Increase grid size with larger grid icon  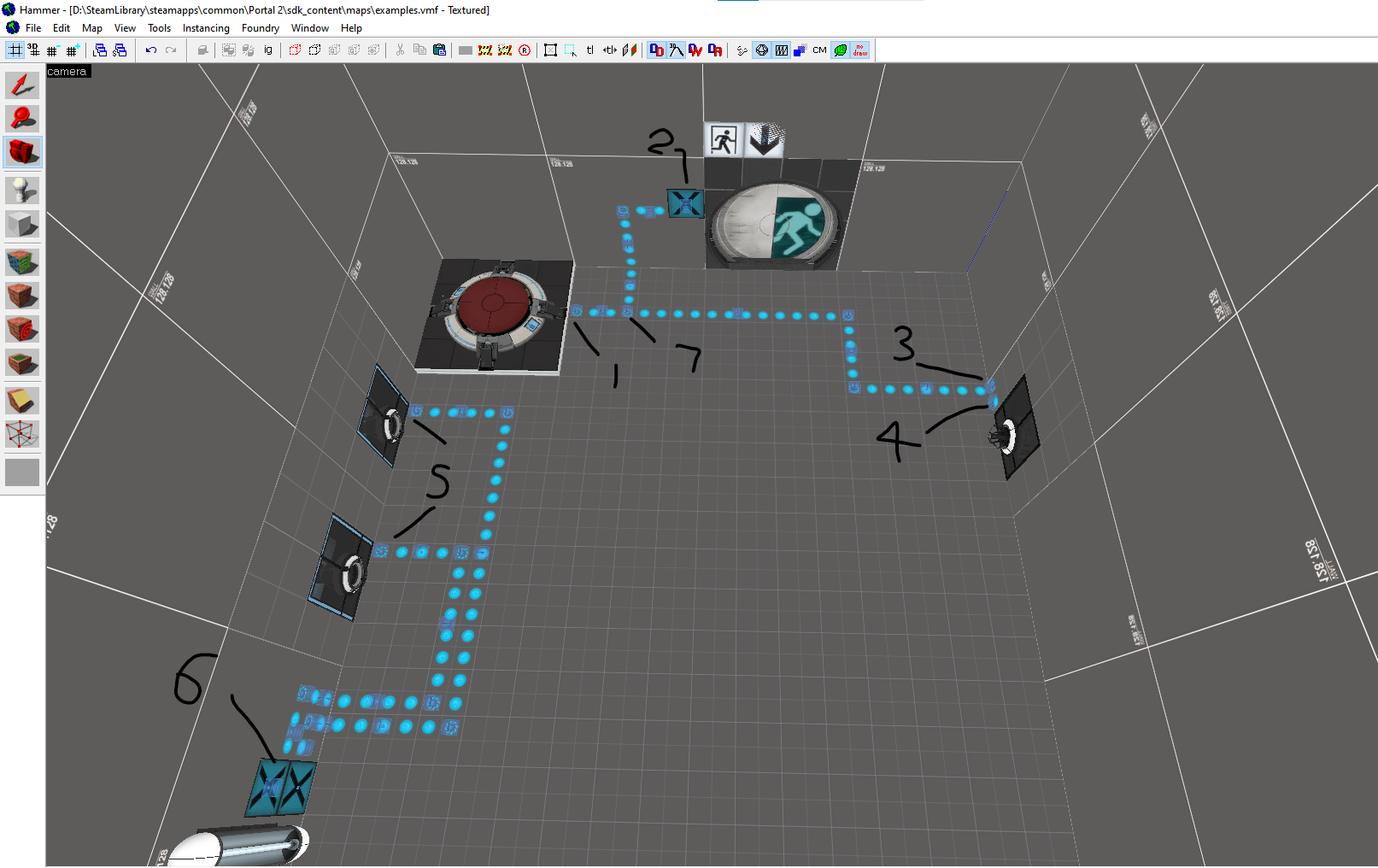point(72,50)
